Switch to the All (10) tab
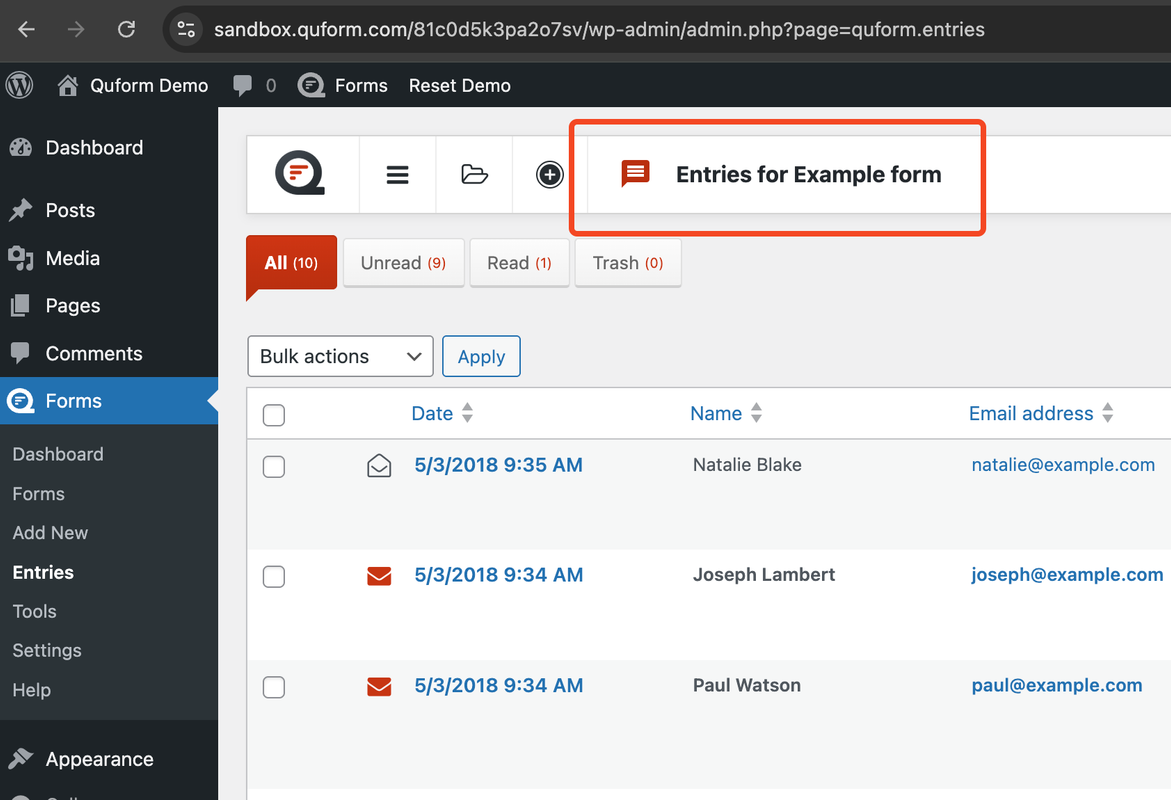The image size is (1171, 800). click(x=291, y=262)
